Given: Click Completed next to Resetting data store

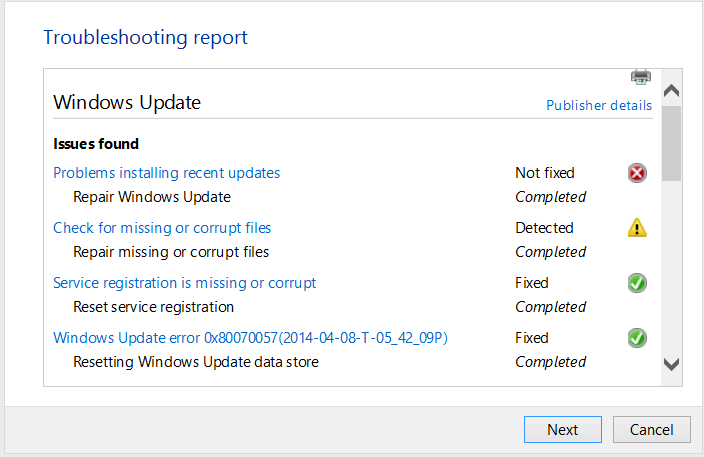Looking at the screenshot, I should coord(550,362).
